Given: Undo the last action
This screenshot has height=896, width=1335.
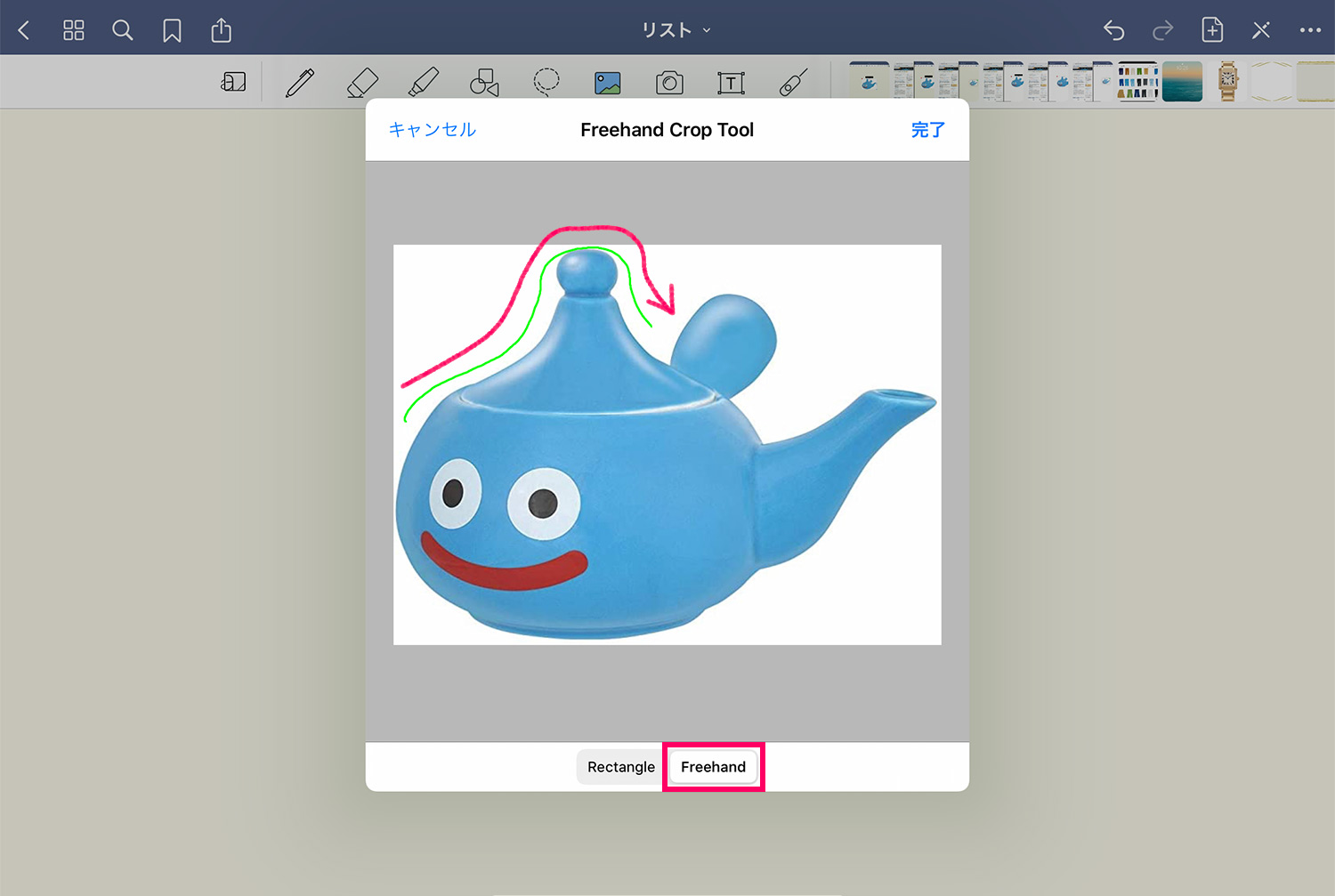Looking at the screenshot, I should [x=1113, y=30].
